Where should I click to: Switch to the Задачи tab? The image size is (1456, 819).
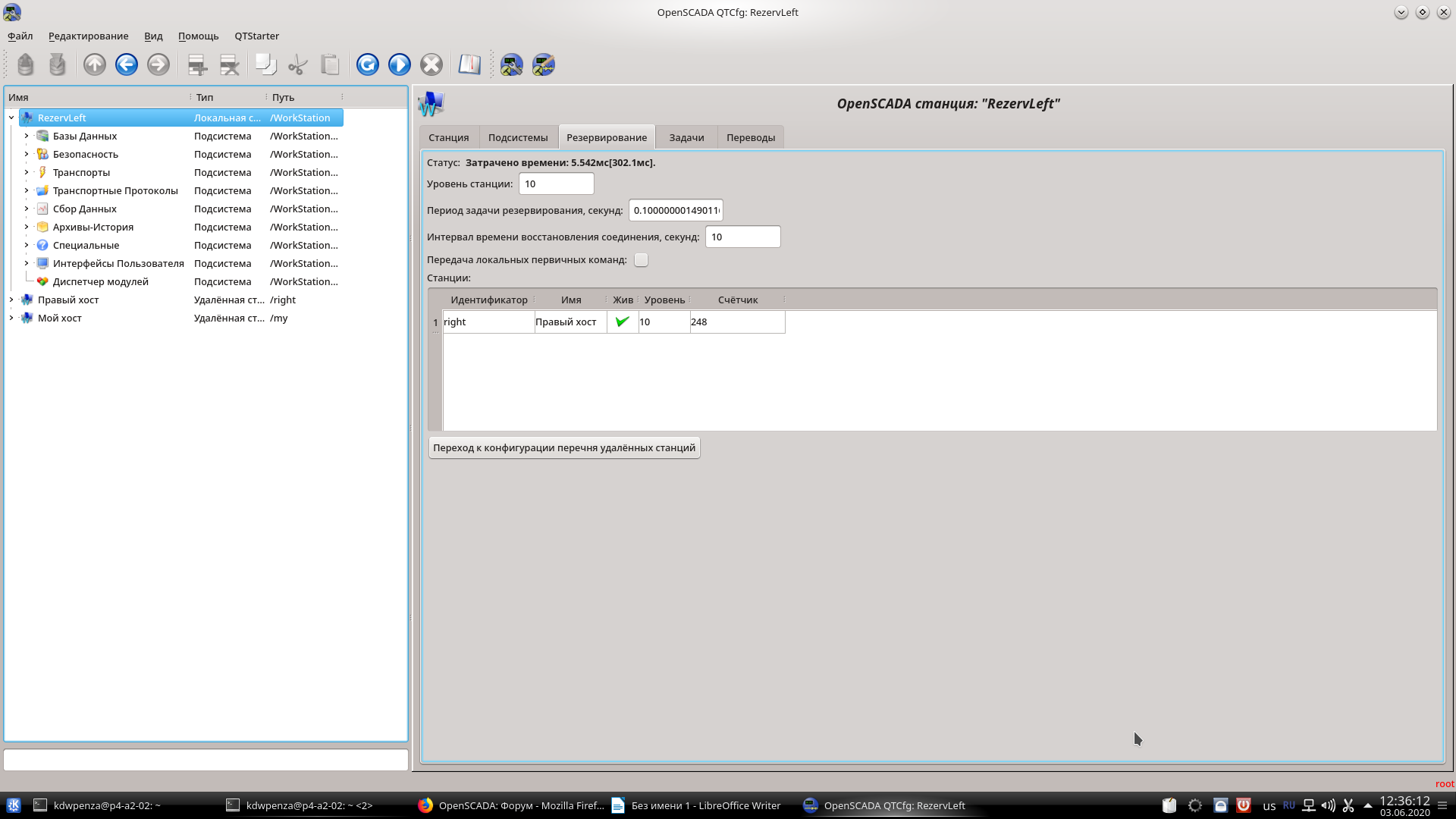pos(686,137)
